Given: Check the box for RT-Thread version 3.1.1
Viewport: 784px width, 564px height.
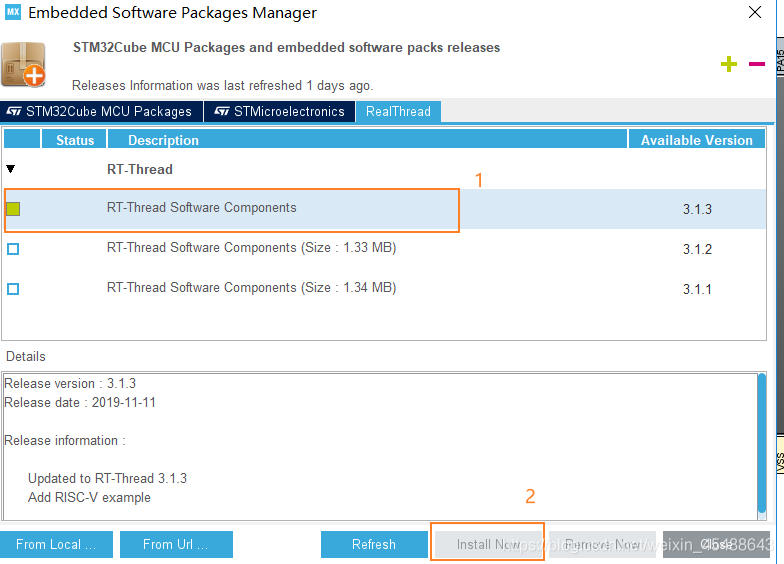Looking at the screenshot, I should [14, 288].
